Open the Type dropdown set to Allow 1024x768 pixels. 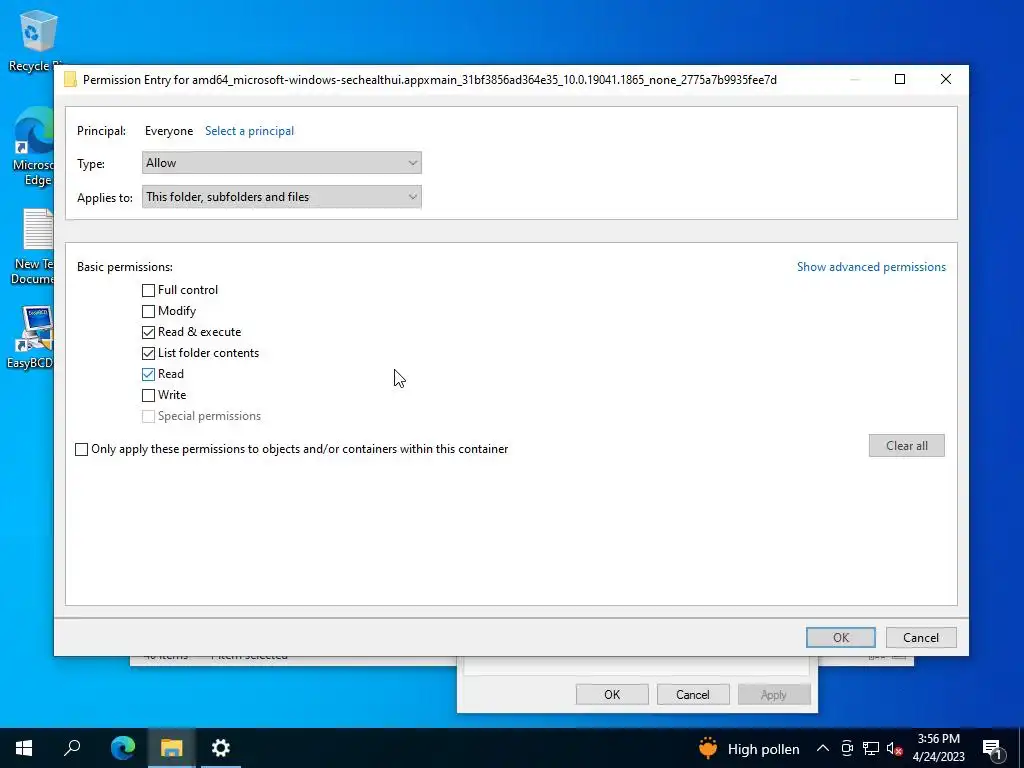point(281,163)
